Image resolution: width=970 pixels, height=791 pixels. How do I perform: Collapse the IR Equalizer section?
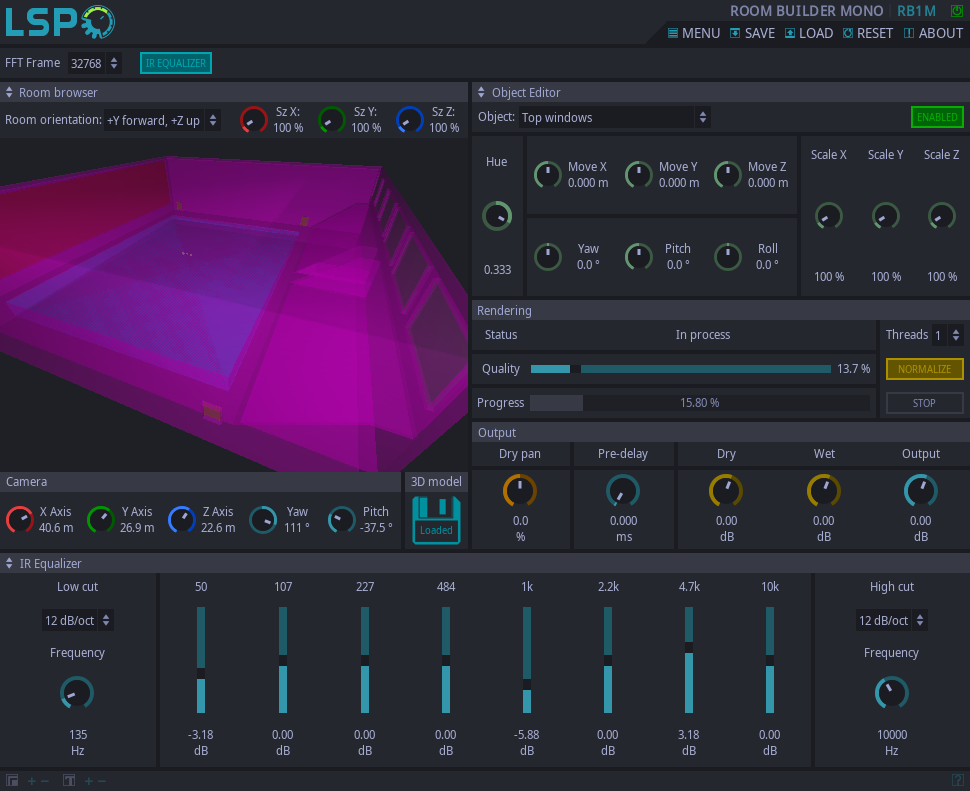(x=9, y=563)
